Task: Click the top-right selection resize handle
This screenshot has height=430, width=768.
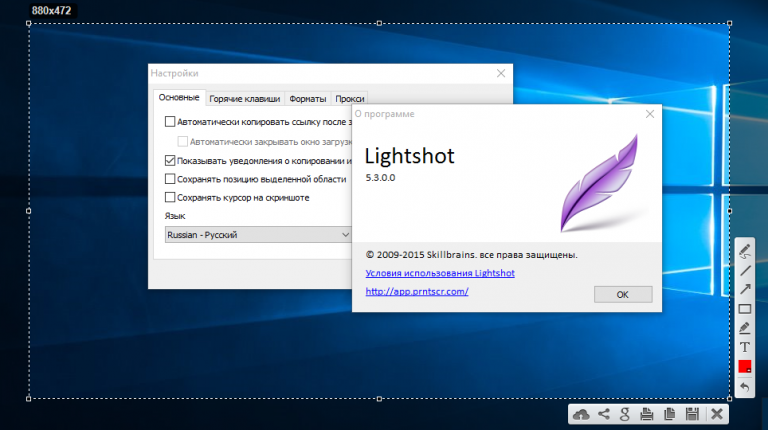Action: click(x=730, y=24)
